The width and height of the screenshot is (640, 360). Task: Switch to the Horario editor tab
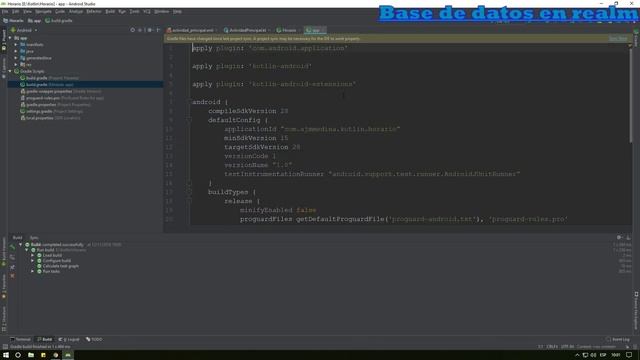tap(289, 30)
